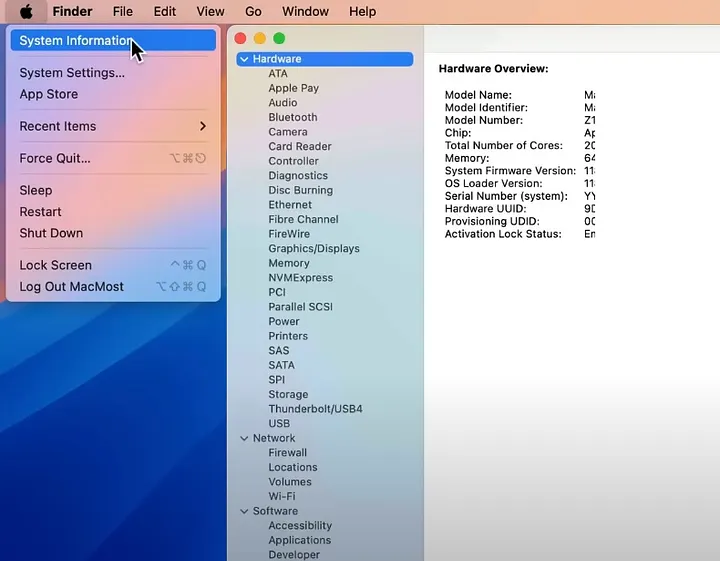Select SPI in the sidebar
The height and width of the screenshot is (561, 720).
tap(277, 380)
